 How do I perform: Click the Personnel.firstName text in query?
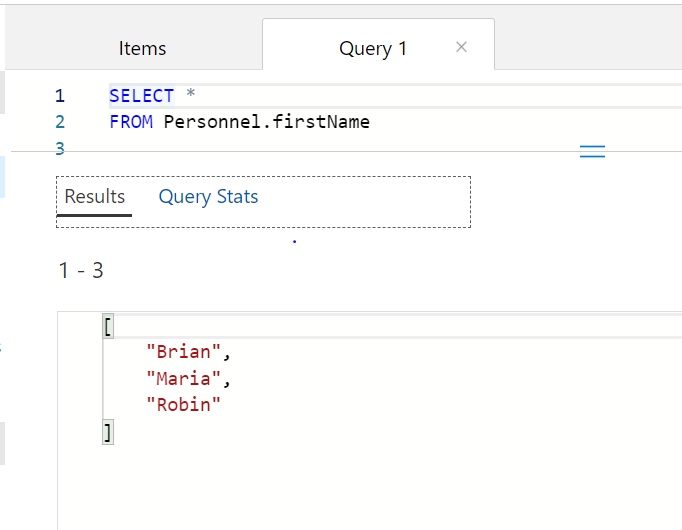pos(266,122)
